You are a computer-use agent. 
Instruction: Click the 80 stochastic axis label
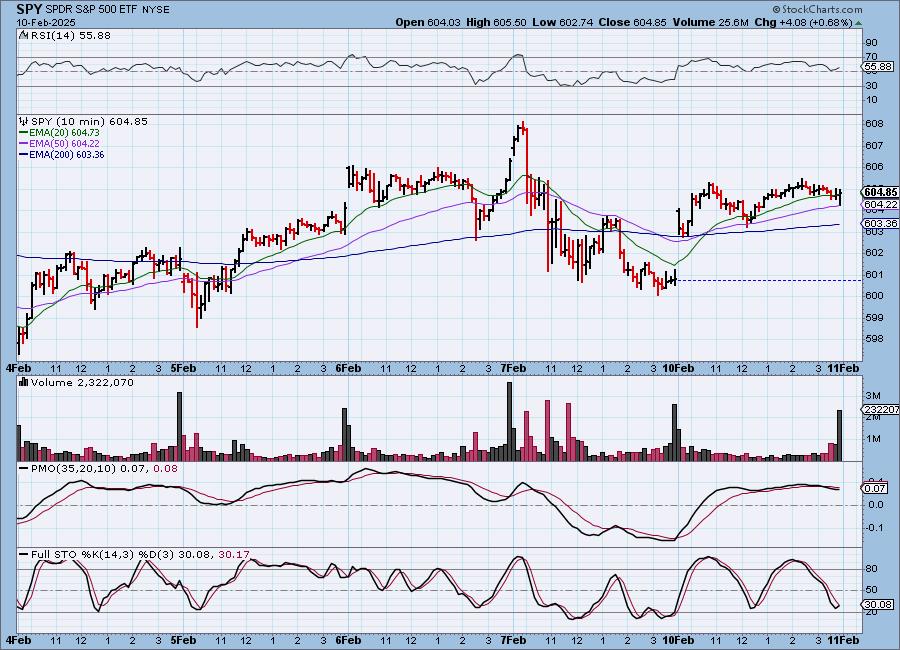point(871,568)
